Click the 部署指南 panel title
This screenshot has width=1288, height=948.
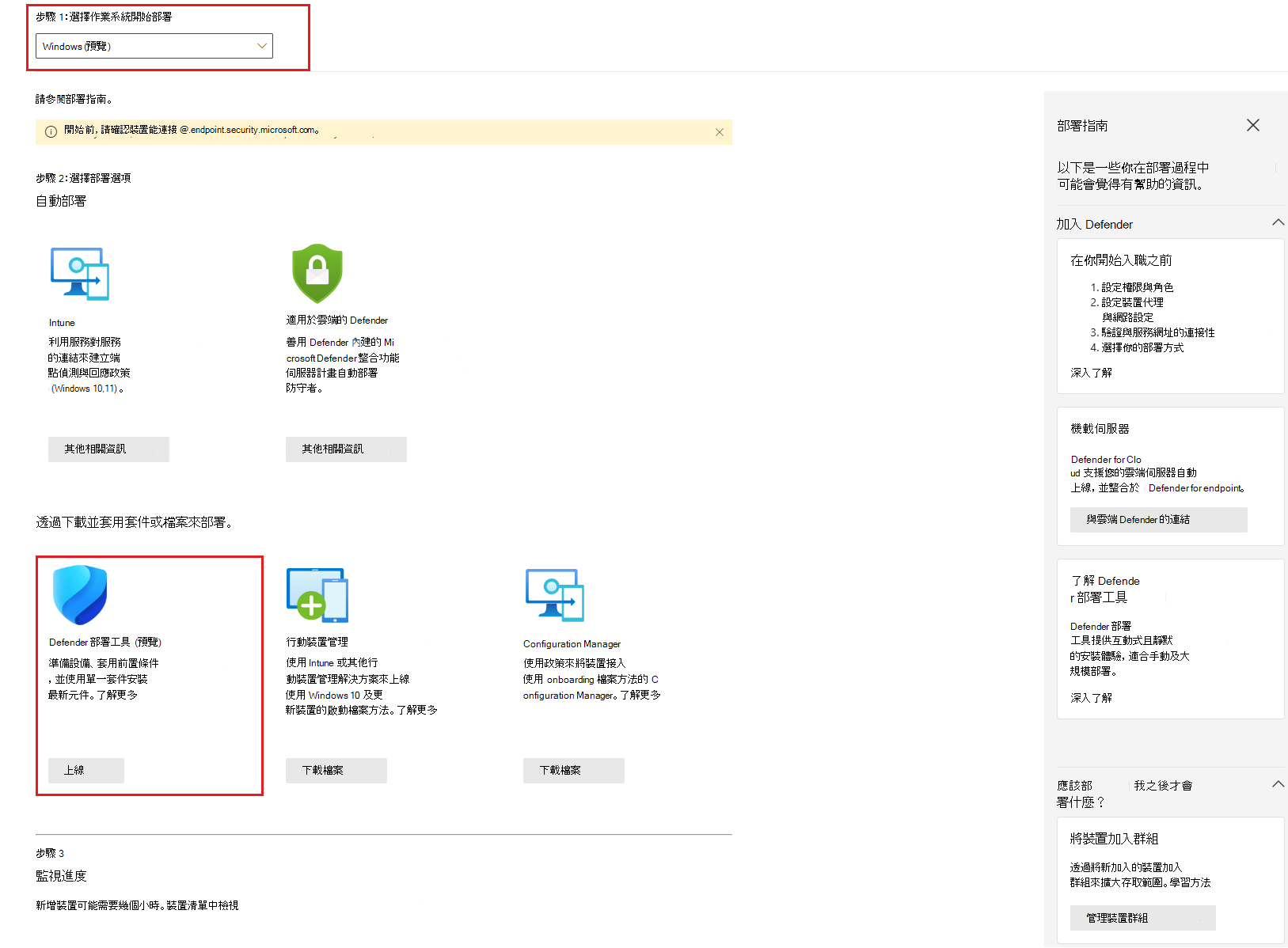pyautogui.click(x=1082, y=126)
